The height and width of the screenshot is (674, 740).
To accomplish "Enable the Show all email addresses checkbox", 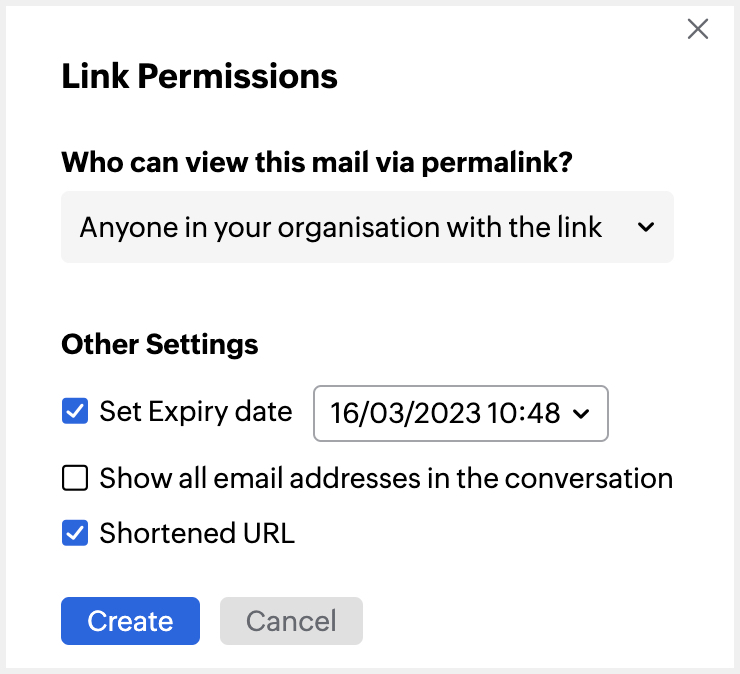I will click(75, 478).
